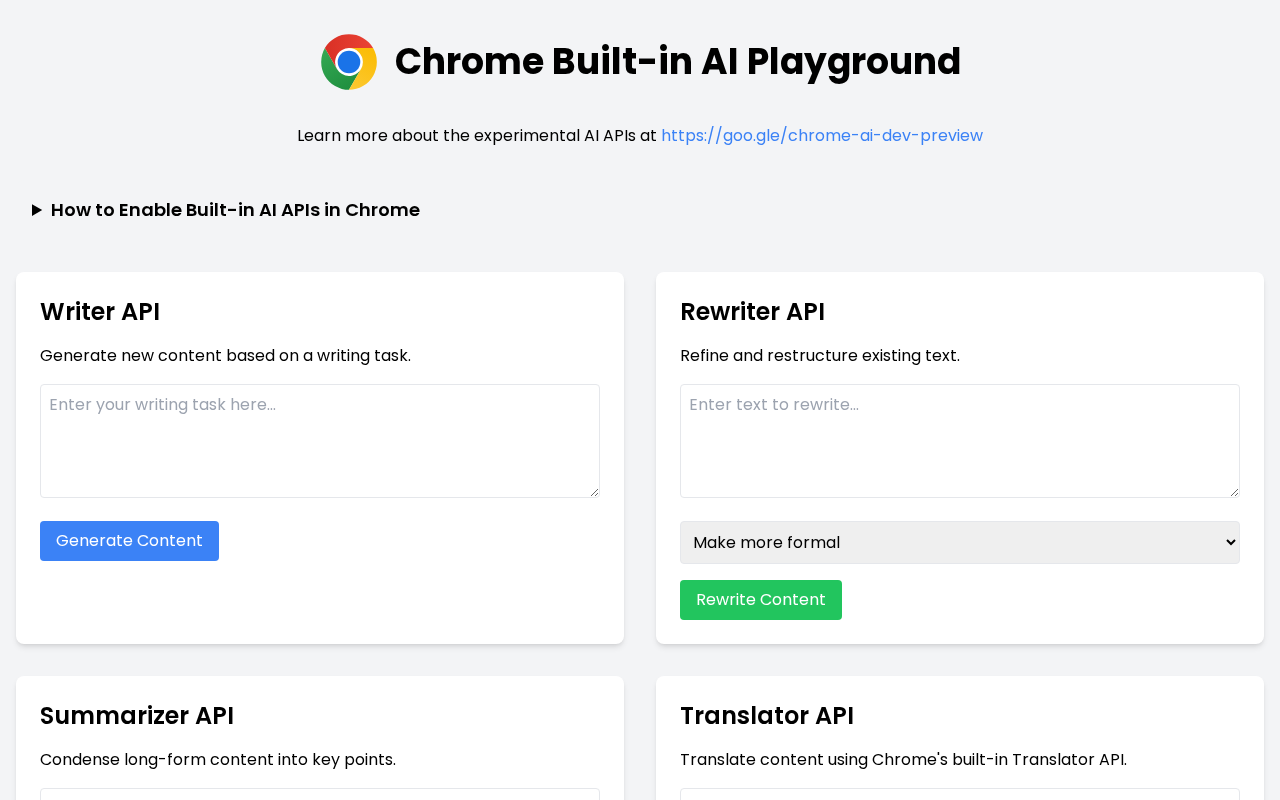Focus the writing task text area
Viewport: 1280px width, 800px height.
(x=319, y=440)
